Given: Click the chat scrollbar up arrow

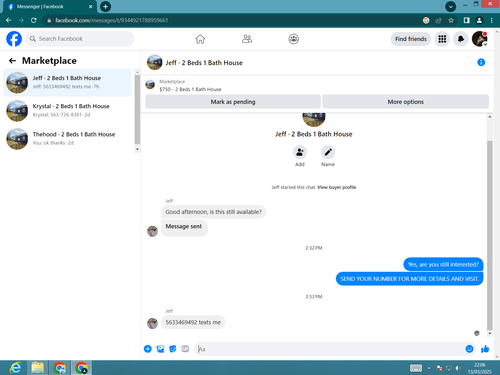Looking at the screenshot, I should 490,117.
